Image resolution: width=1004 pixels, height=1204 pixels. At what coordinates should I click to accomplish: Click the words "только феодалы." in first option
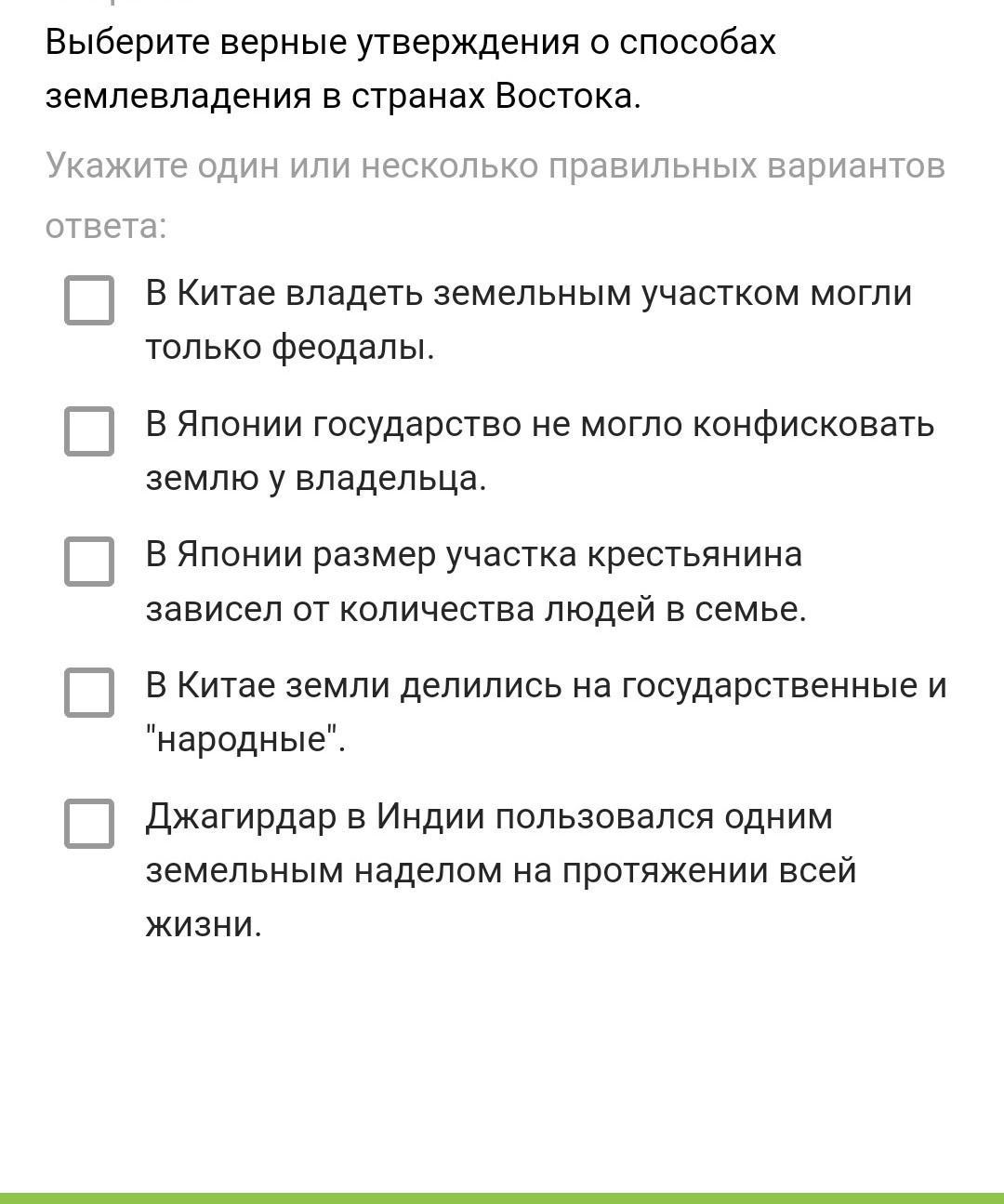(x=290, y=348)
